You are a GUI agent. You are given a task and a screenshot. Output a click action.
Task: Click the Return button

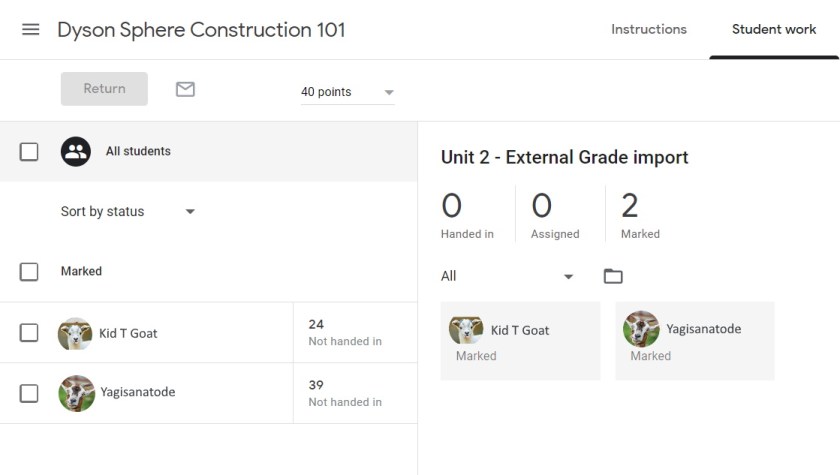tap(104, 89)
